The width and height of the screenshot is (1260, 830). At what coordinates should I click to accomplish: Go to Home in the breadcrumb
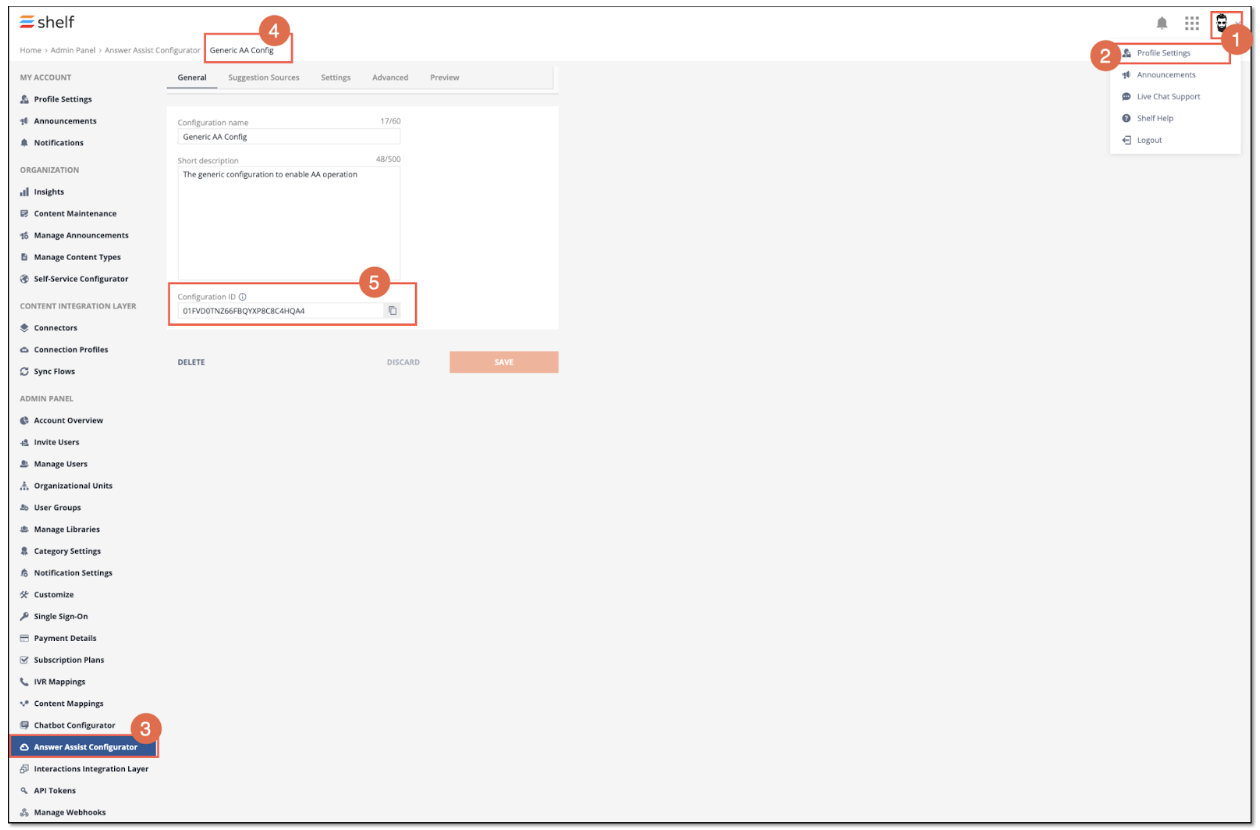pyautogui.click(x=31, y=50)
